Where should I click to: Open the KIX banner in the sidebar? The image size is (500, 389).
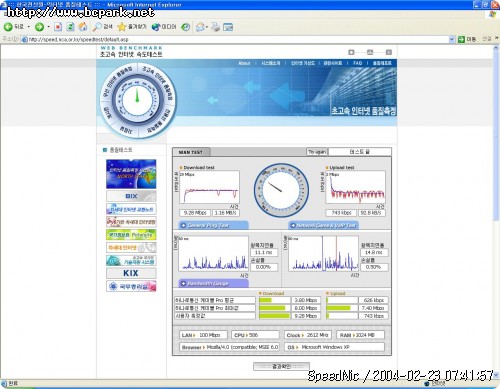[131, 273]
